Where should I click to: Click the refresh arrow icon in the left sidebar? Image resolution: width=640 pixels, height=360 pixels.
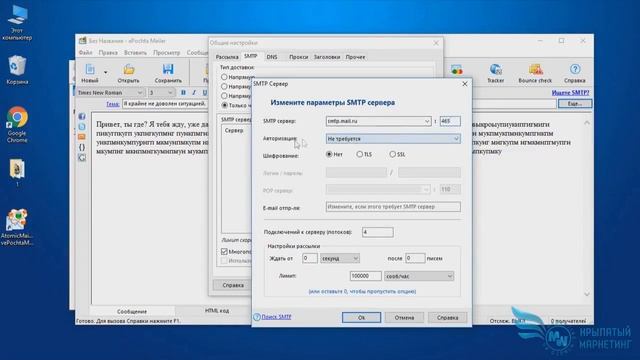click(82, 158)
